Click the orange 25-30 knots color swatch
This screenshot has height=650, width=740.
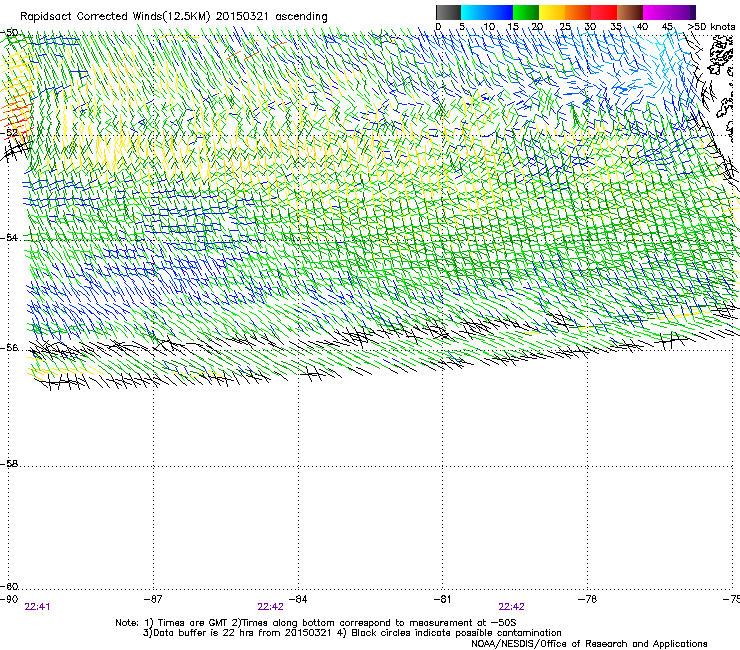(578, 12)
